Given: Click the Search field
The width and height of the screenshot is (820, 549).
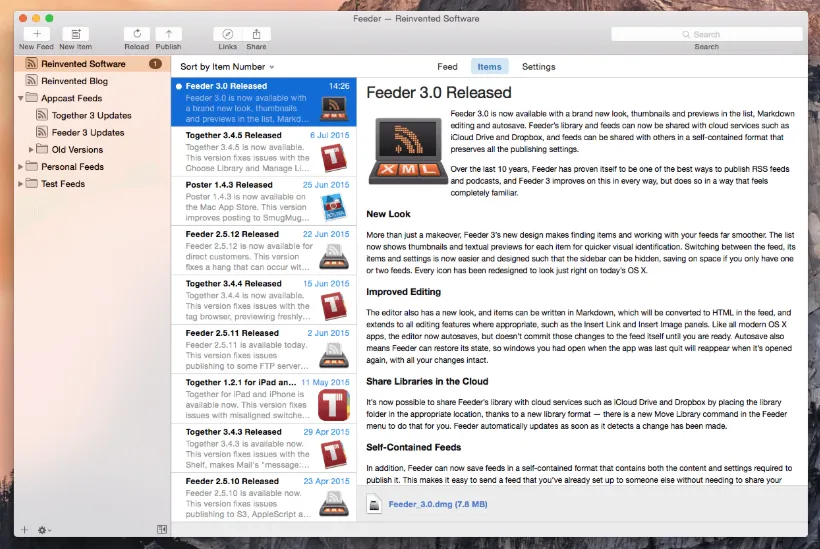Looking at the screenshot, I should coord(707,34).
